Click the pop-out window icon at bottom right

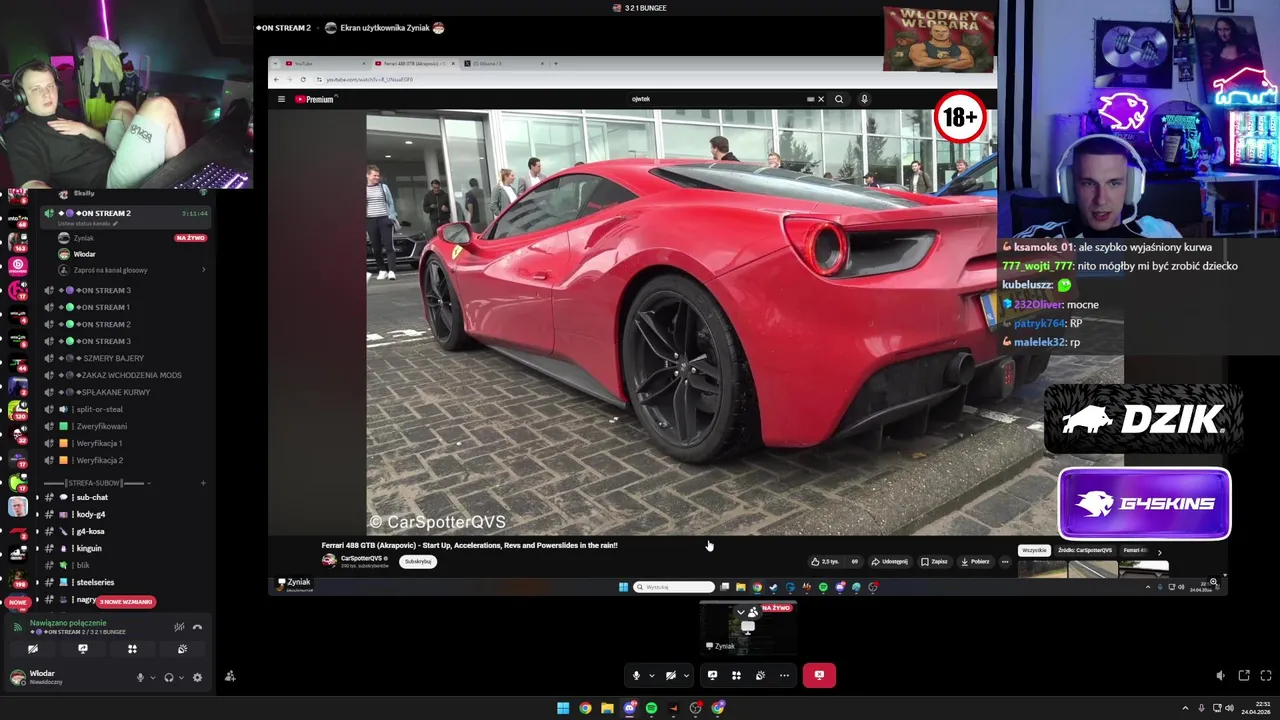click(x=1244, y=676)
